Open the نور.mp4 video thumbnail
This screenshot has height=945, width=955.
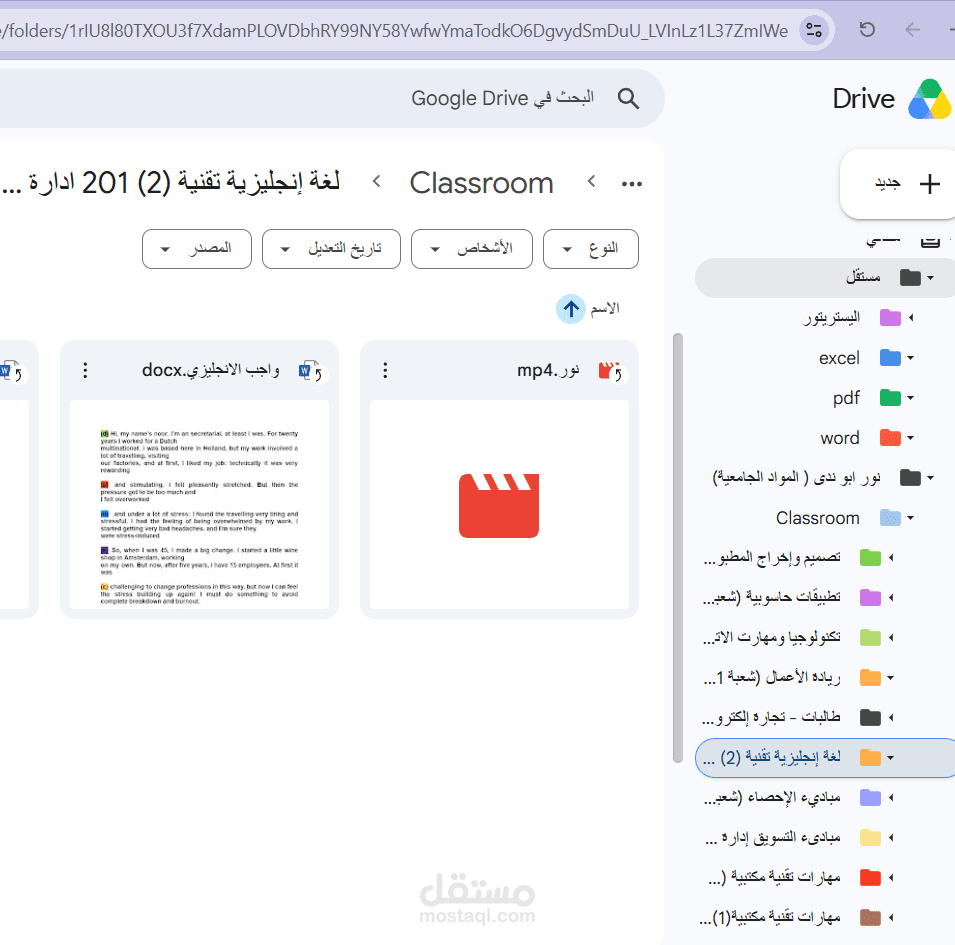pyautogui.click(x=499, y=504)
